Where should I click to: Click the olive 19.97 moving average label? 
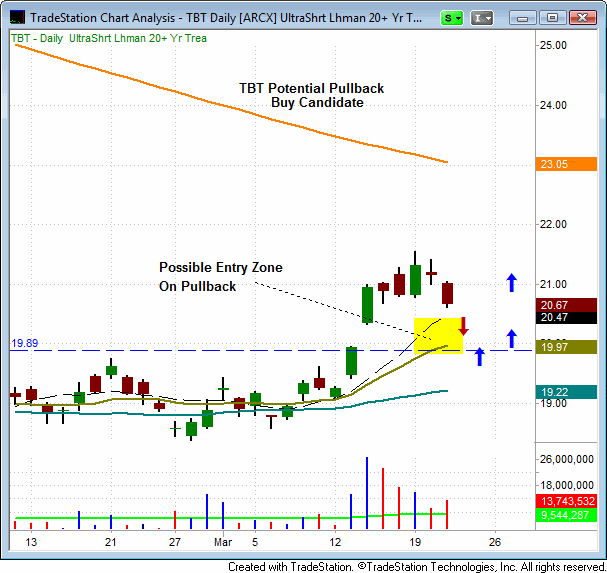tap(566, 347)
